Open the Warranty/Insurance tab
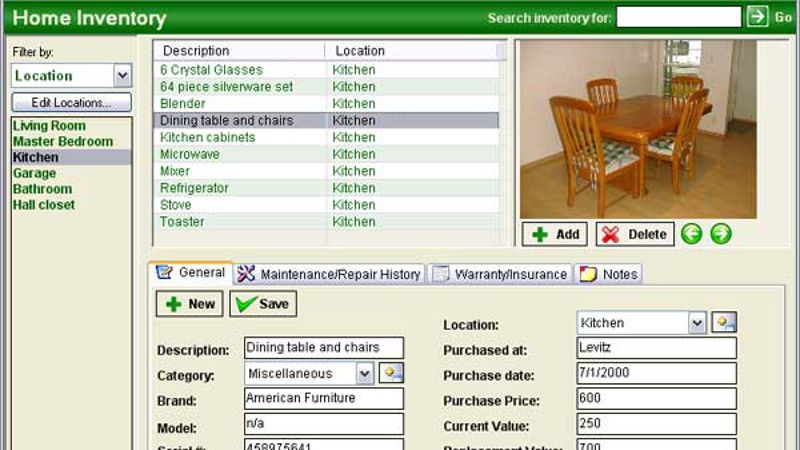This screenshot has width=800, height=450. [x=500, y=274]
